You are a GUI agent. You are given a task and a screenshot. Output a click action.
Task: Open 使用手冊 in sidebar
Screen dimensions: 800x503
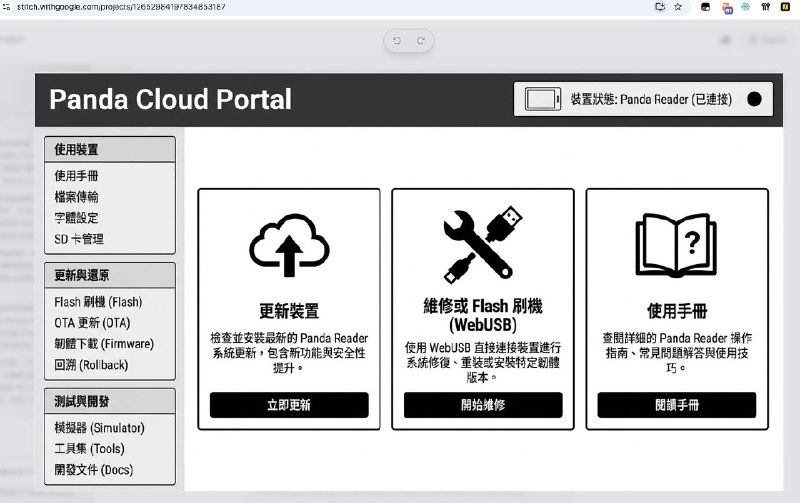click(x=76, y=176)
